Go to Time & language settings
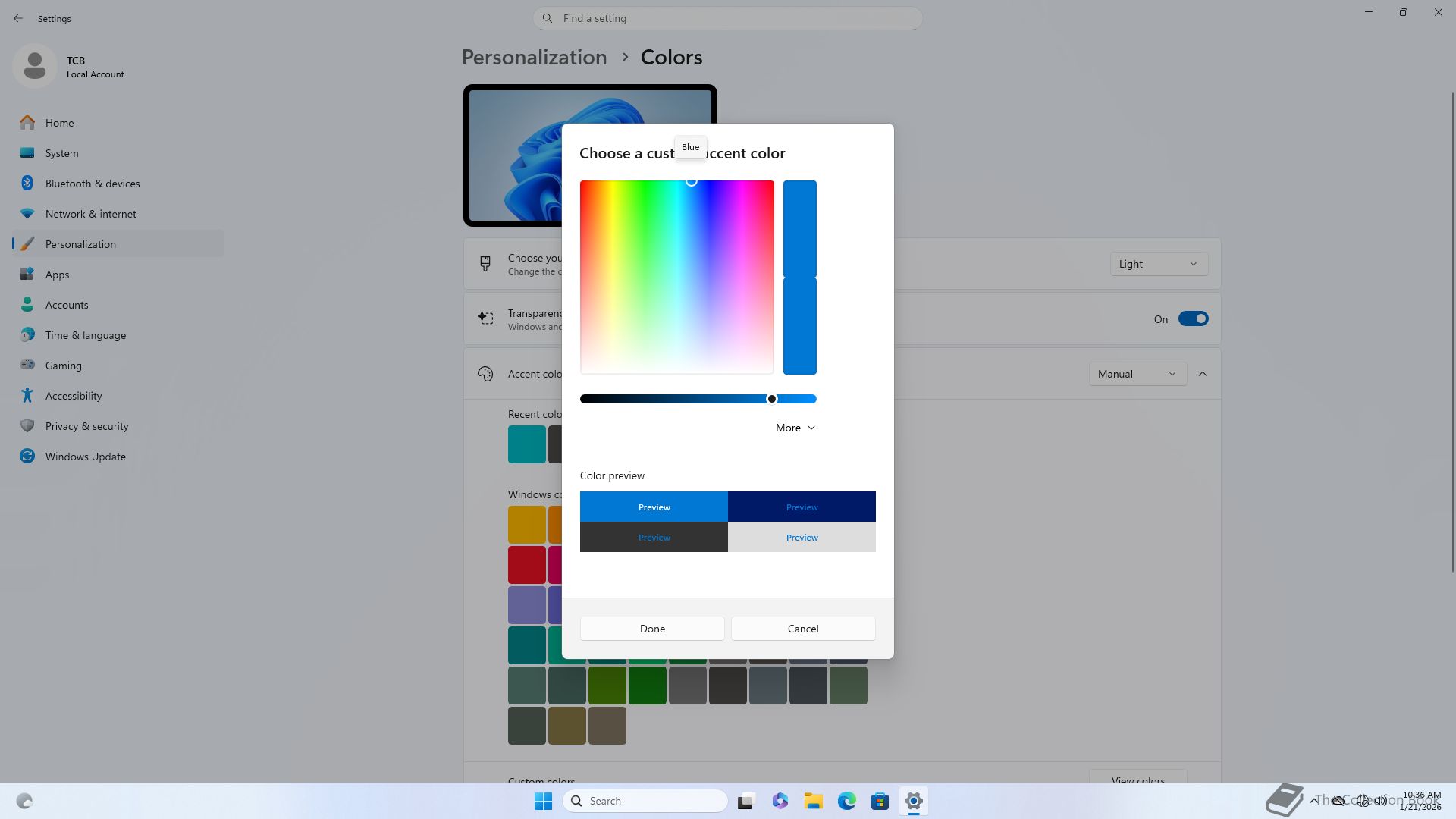The height and width of the screenshot is (819, 1456). pyautogui.click(x=85, y=335)
